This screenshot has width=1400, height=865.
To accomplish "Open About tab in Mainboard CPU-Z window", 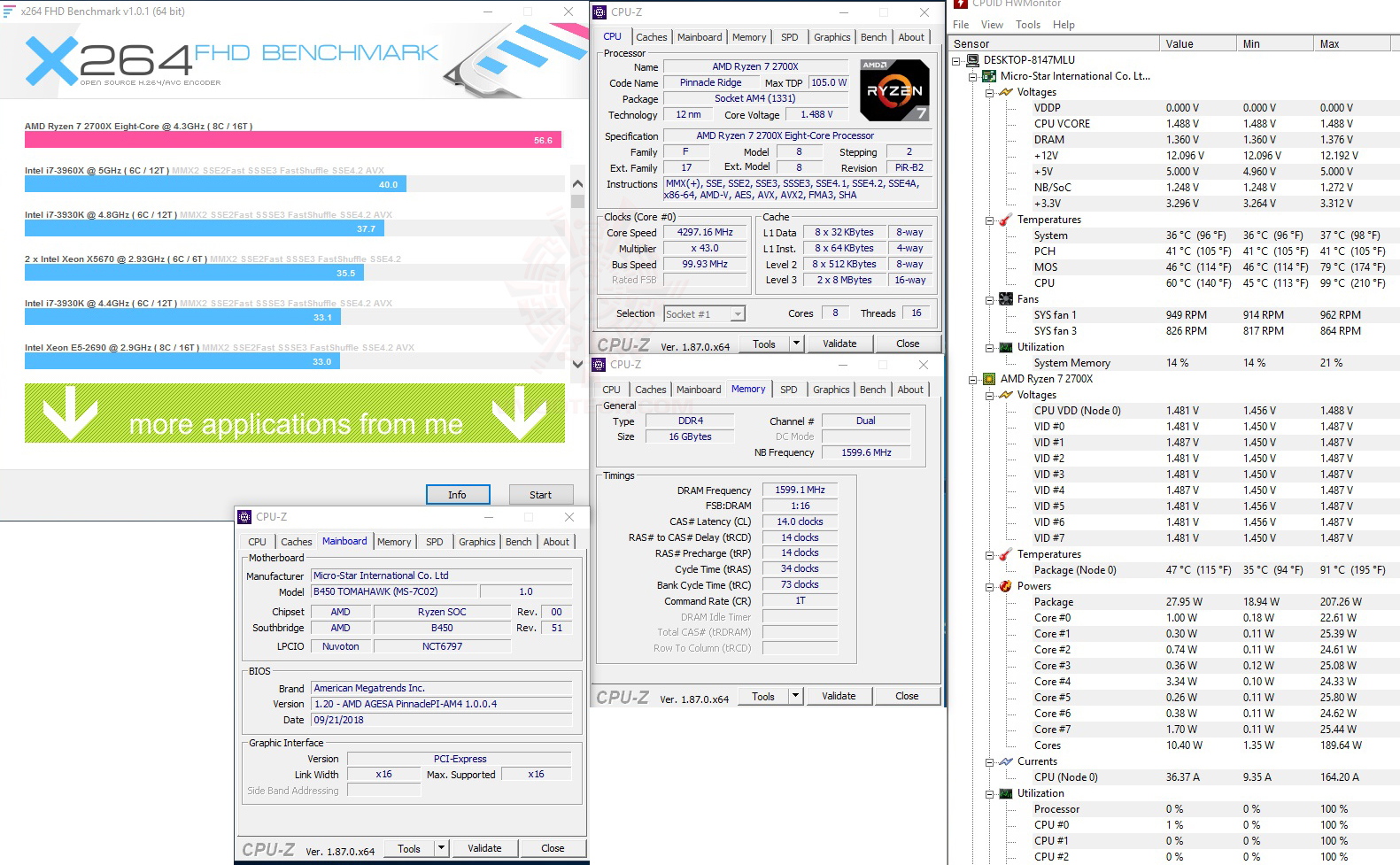I will (556, 542).
